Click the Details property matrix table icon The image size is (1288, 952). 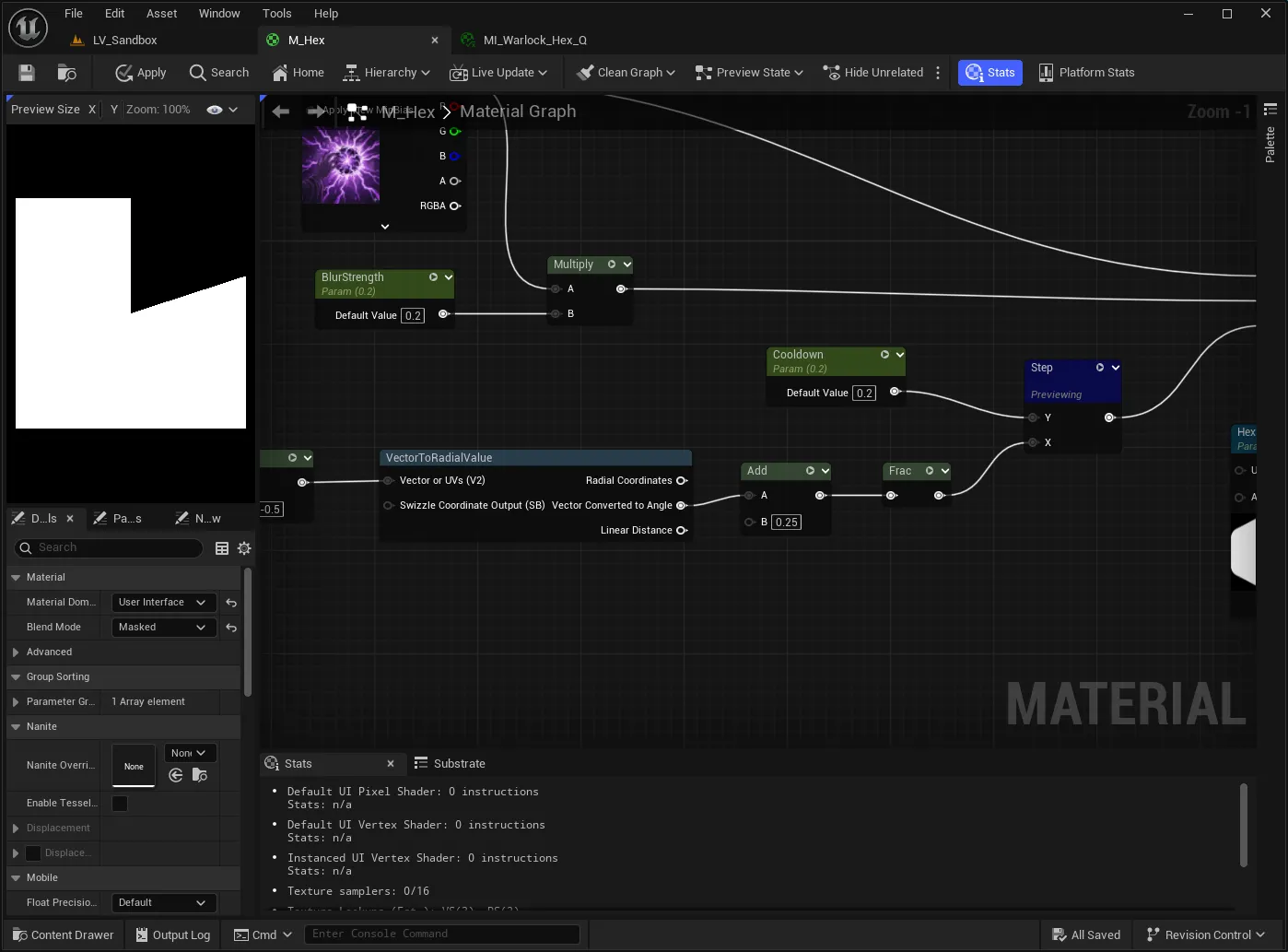[x=222, y=548]
